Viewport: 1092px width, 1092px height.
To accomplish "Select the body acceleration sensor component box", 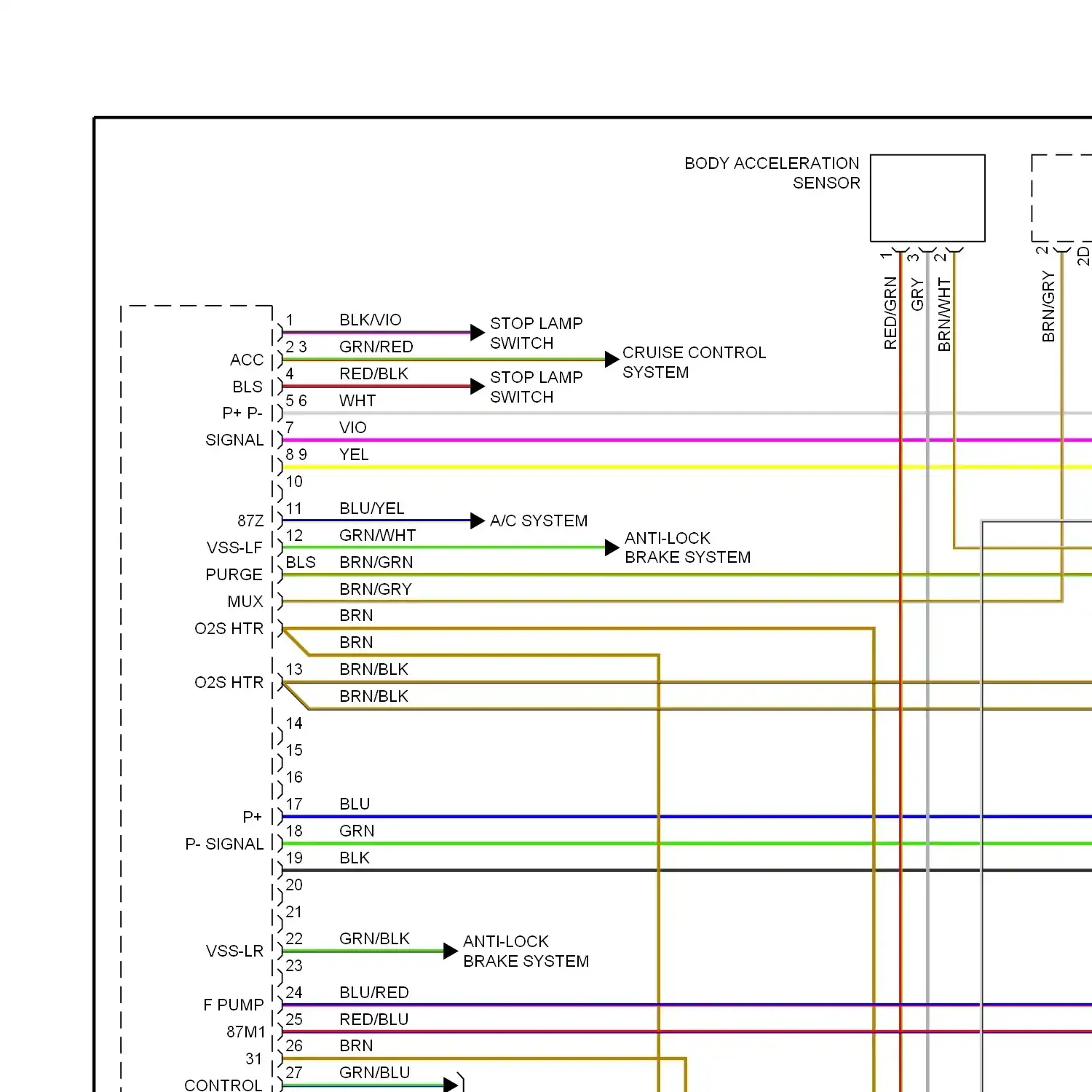I will click(927, 198).
